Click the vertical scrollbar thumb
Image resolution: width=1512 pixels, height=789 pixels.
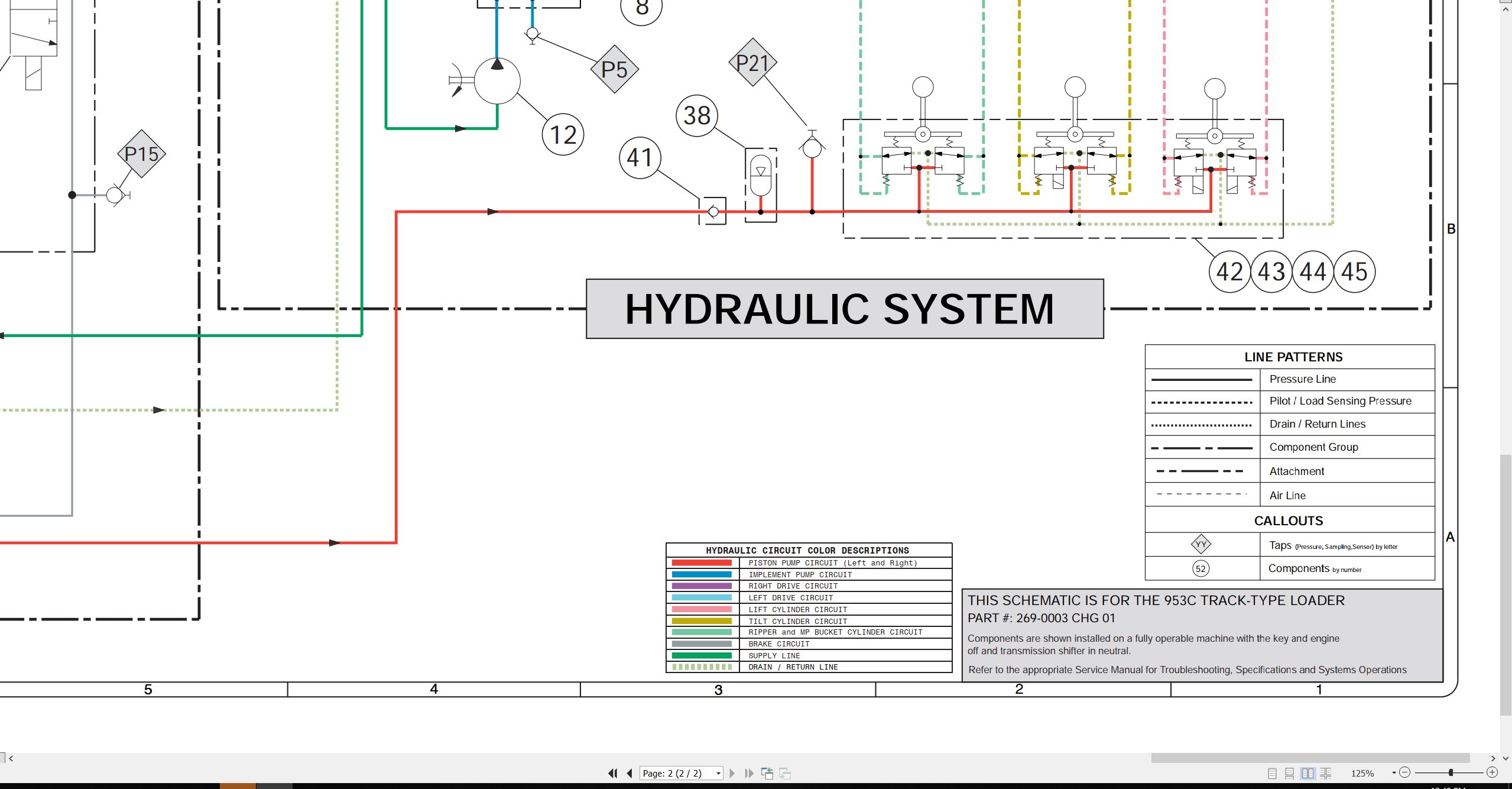(x=1505, y=586)
